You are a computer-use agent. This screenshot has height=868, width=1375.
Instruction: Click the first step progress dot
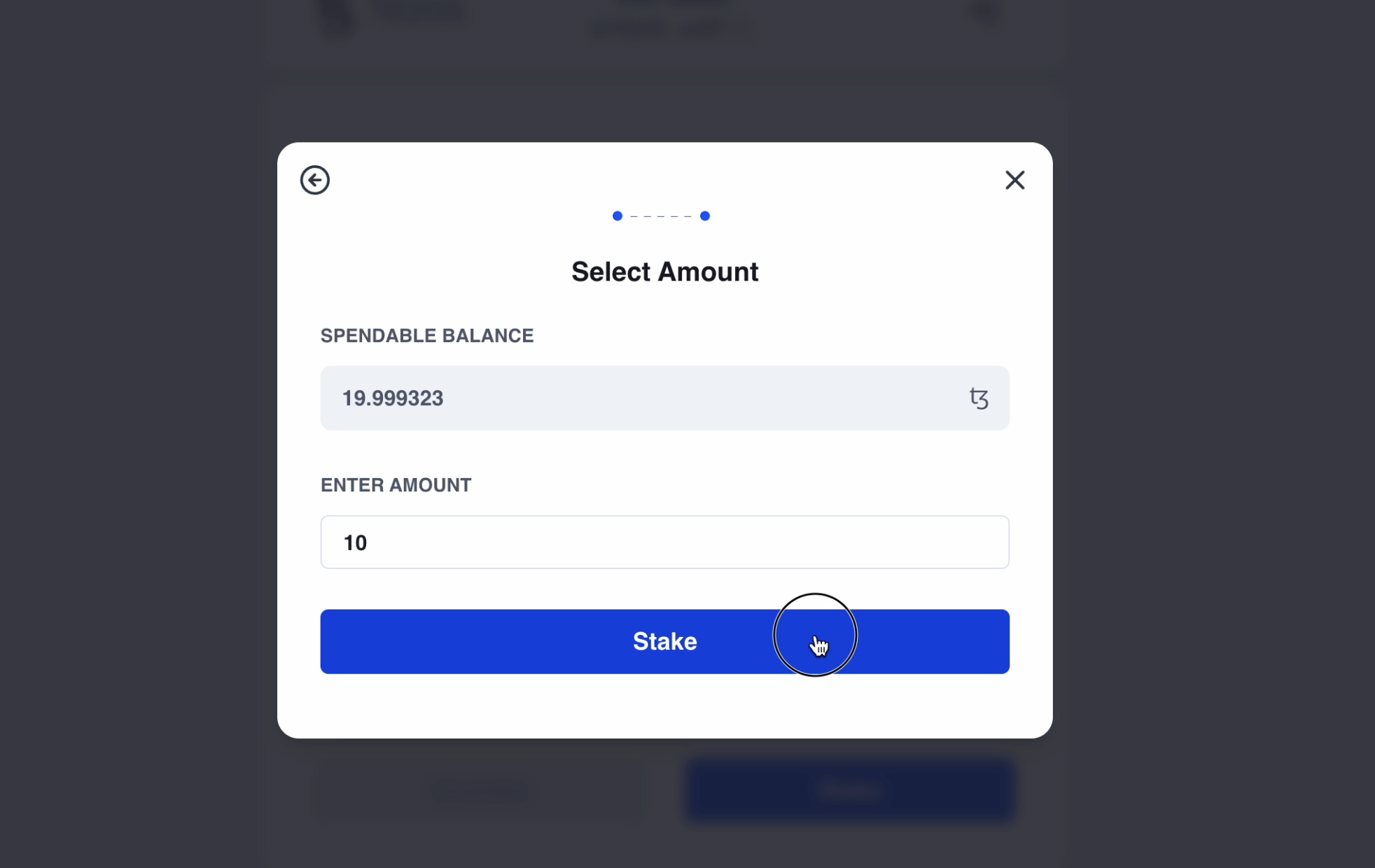[617, 216]
